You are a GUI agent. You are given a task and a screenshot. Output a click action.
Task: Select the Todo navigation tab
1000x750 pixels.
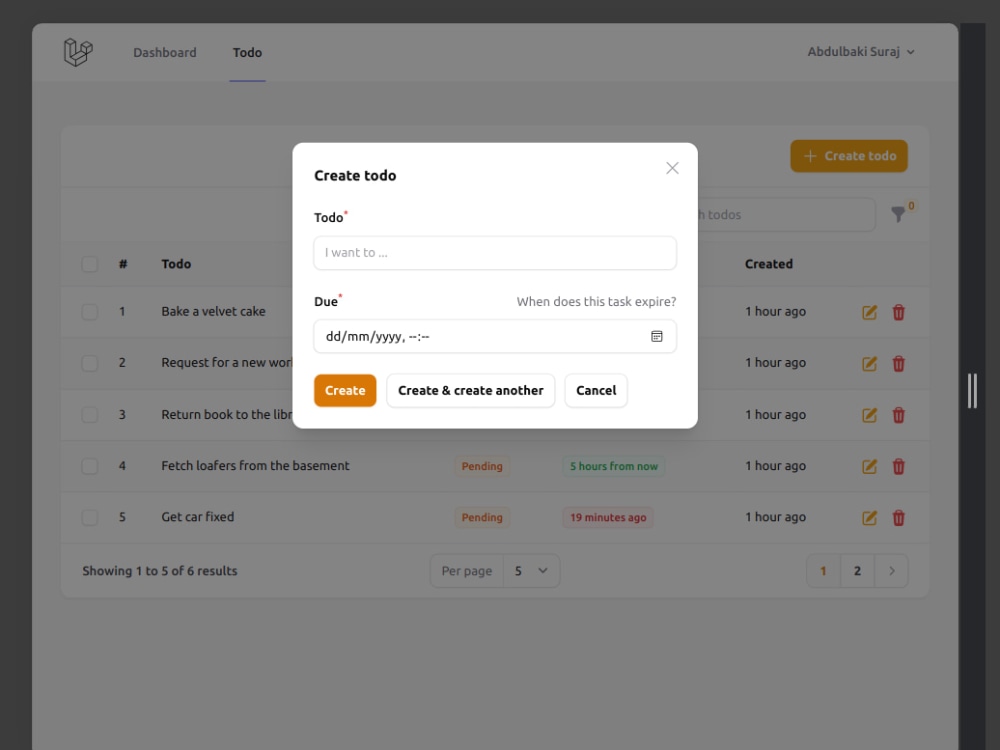(x=247, y=52)
